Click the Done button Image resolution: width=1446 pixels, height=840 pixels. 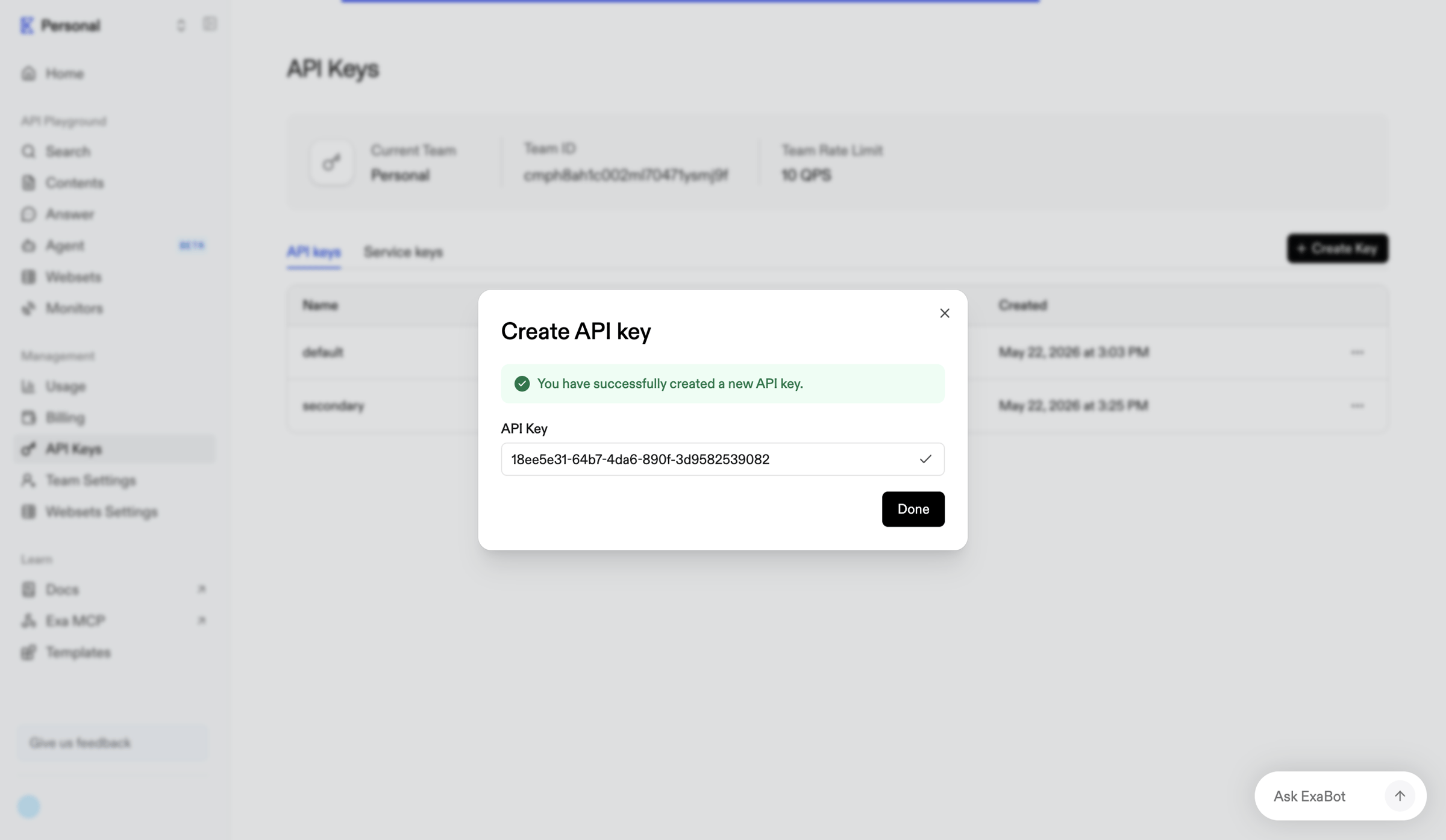(x=913, y=509)
